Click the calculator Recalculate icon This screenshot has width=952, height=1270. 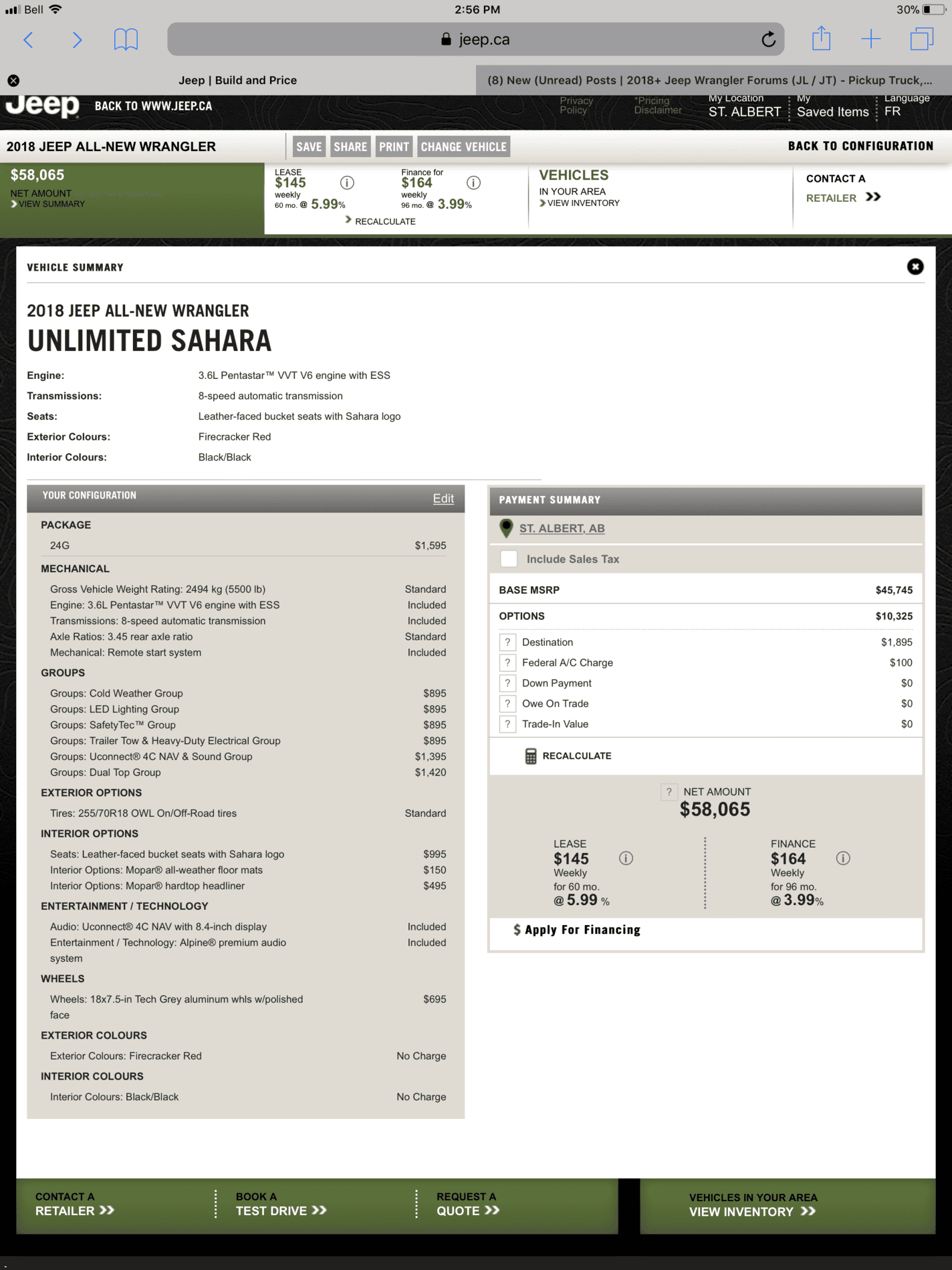[x=531, y=756]
